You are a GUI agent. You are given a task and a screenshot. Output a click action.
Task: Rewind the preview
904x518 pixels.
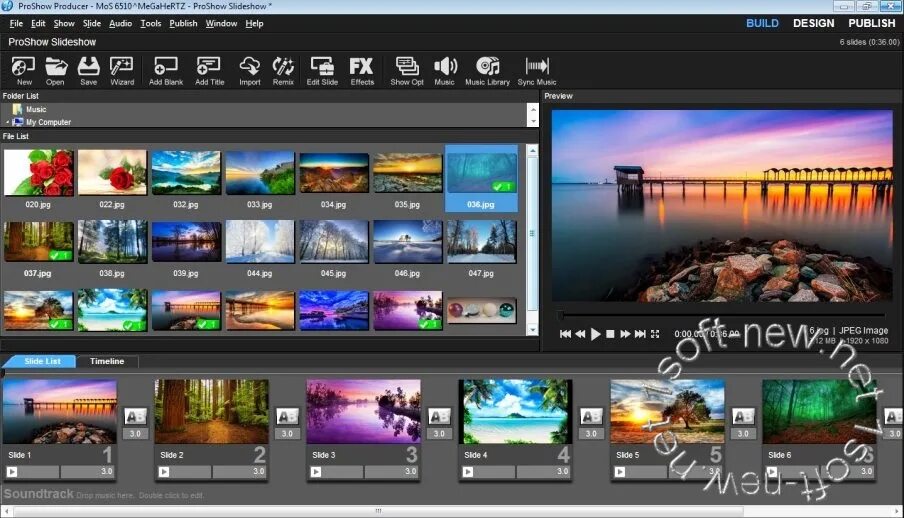(x=580, y=334)
